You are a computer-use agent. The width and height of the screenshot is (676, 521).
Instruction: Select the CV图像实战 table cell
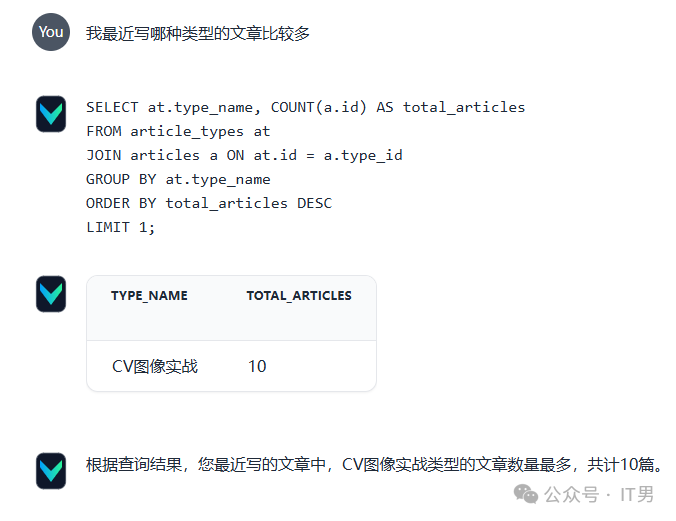tap(155, 366)
